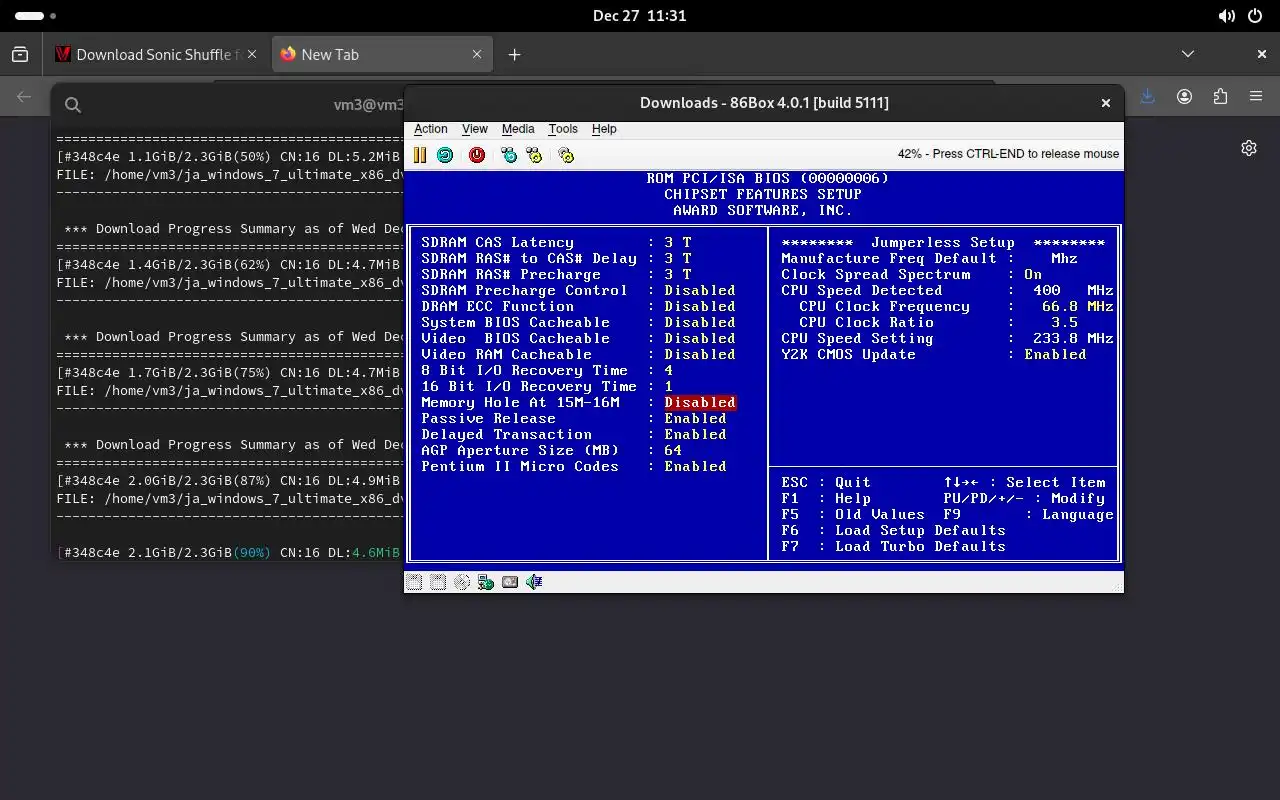Open 86Box settings via the gear toolbar icon
The width and height of the screenshot is (1280, 800).
(x=566, y=155)
